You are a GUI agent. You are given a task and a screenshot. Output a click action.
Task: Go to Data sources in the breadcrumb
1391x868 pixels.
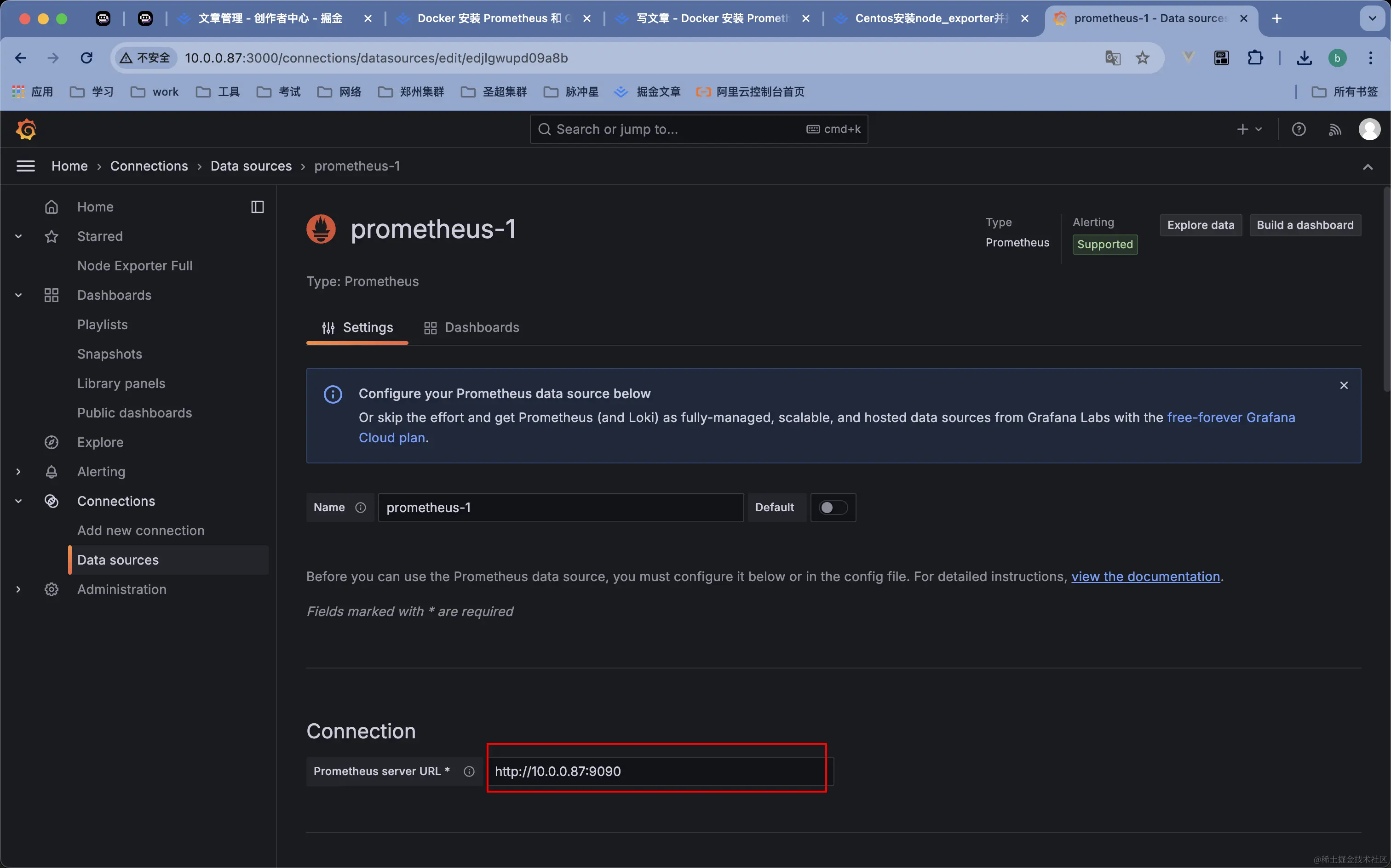pos(251,166)
